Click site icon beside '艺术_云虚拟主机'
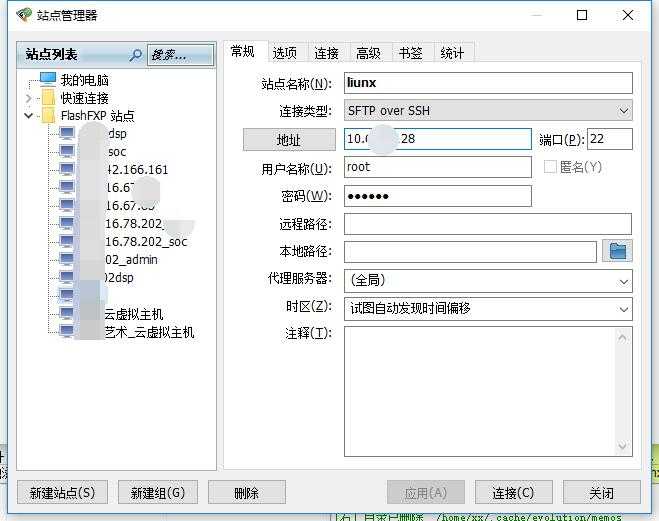The width and height of the screenshot is (659, 521). point(67,332)
